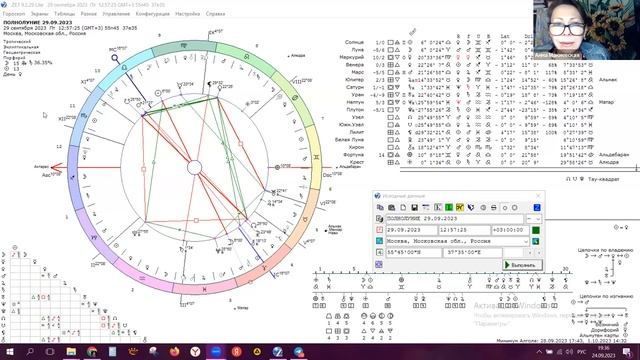The height and width of the screenshot is (360, 640).
Task: Click the green square icon in the data dialog toolbar
Action: coord(449,207)
